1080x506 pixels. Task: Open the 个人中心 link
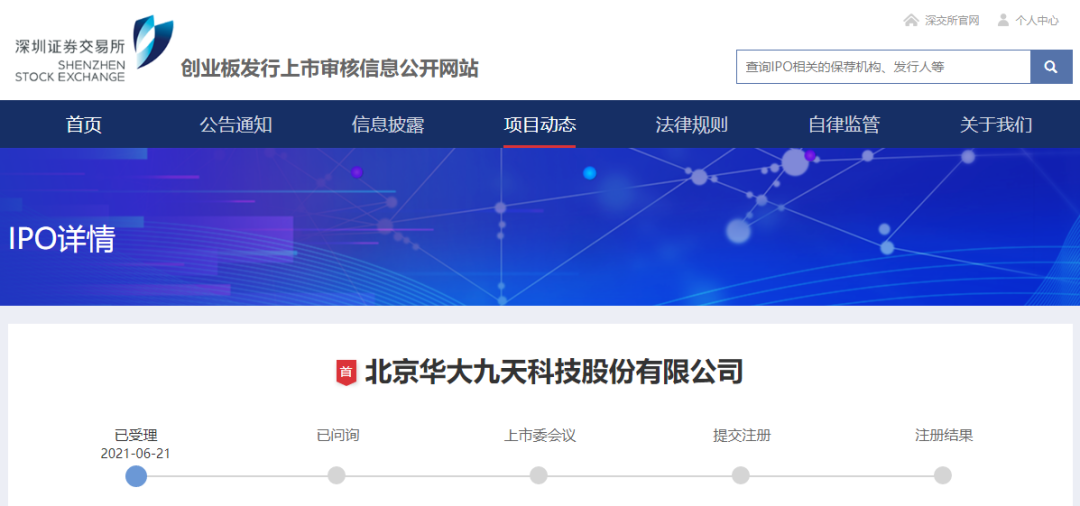point(1036,20)
